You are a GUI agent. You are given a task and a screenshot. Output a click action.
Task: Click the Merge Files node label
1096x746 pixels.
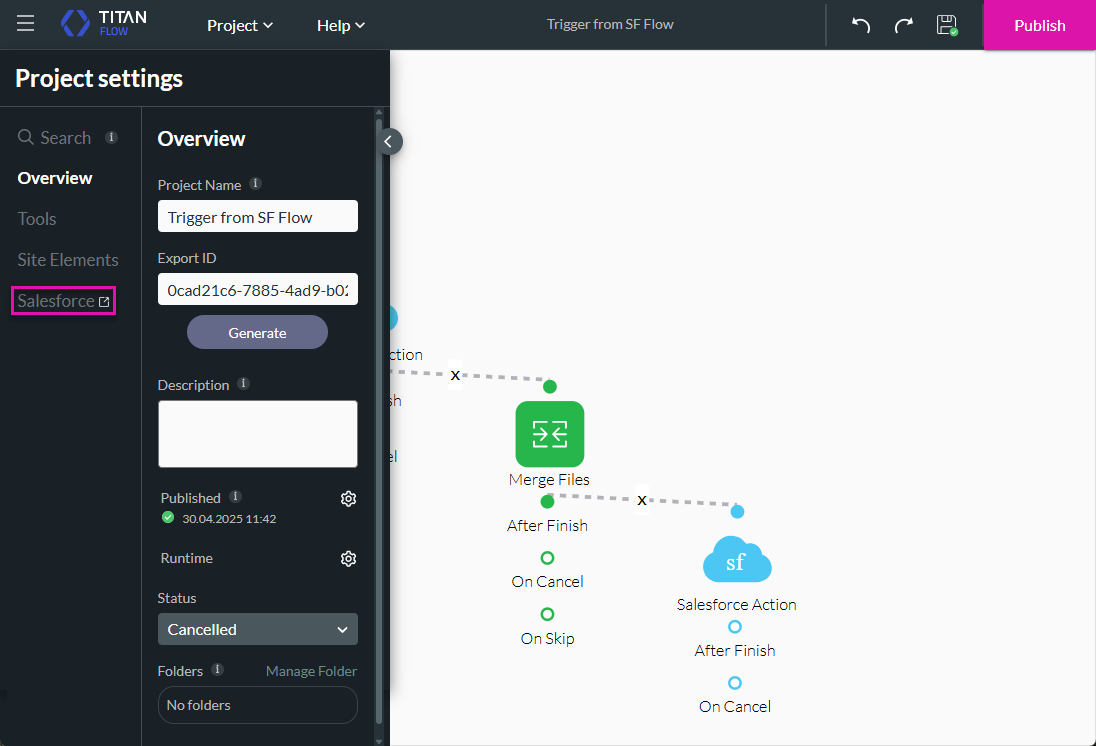pyautogui.click(x=549, y=480)
